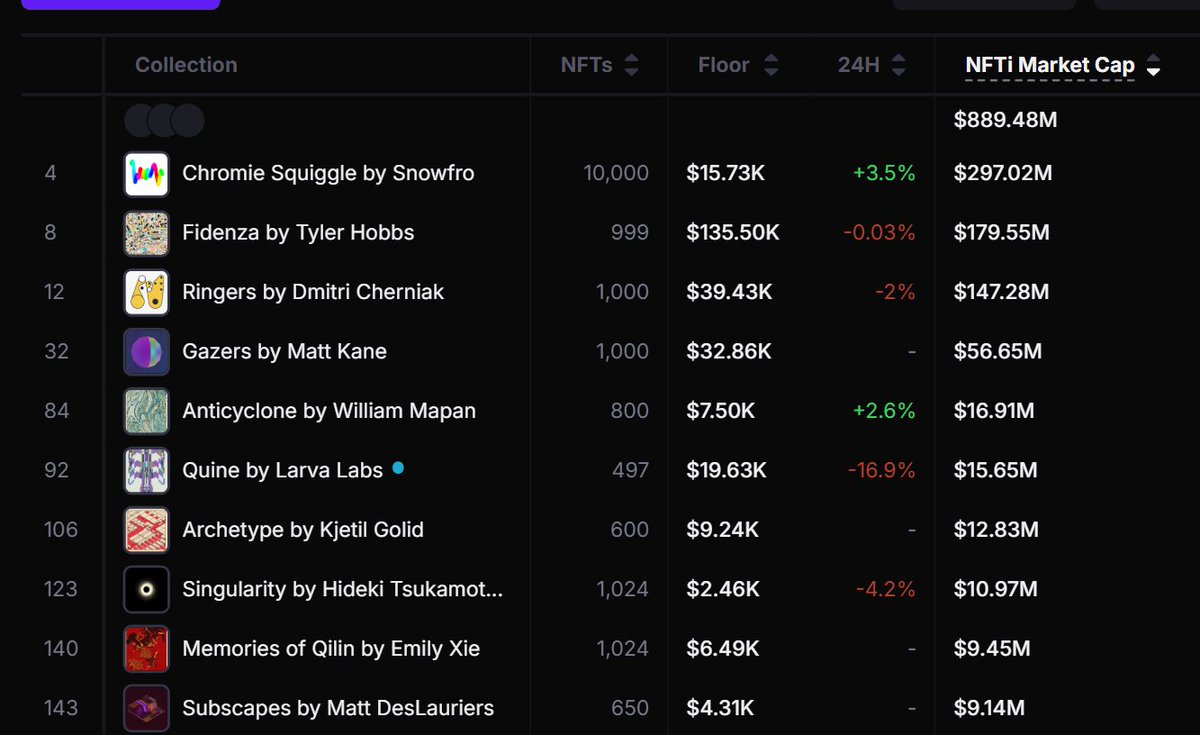Click Chromie Squiggle floor price $15.73K

coord(725,173)
